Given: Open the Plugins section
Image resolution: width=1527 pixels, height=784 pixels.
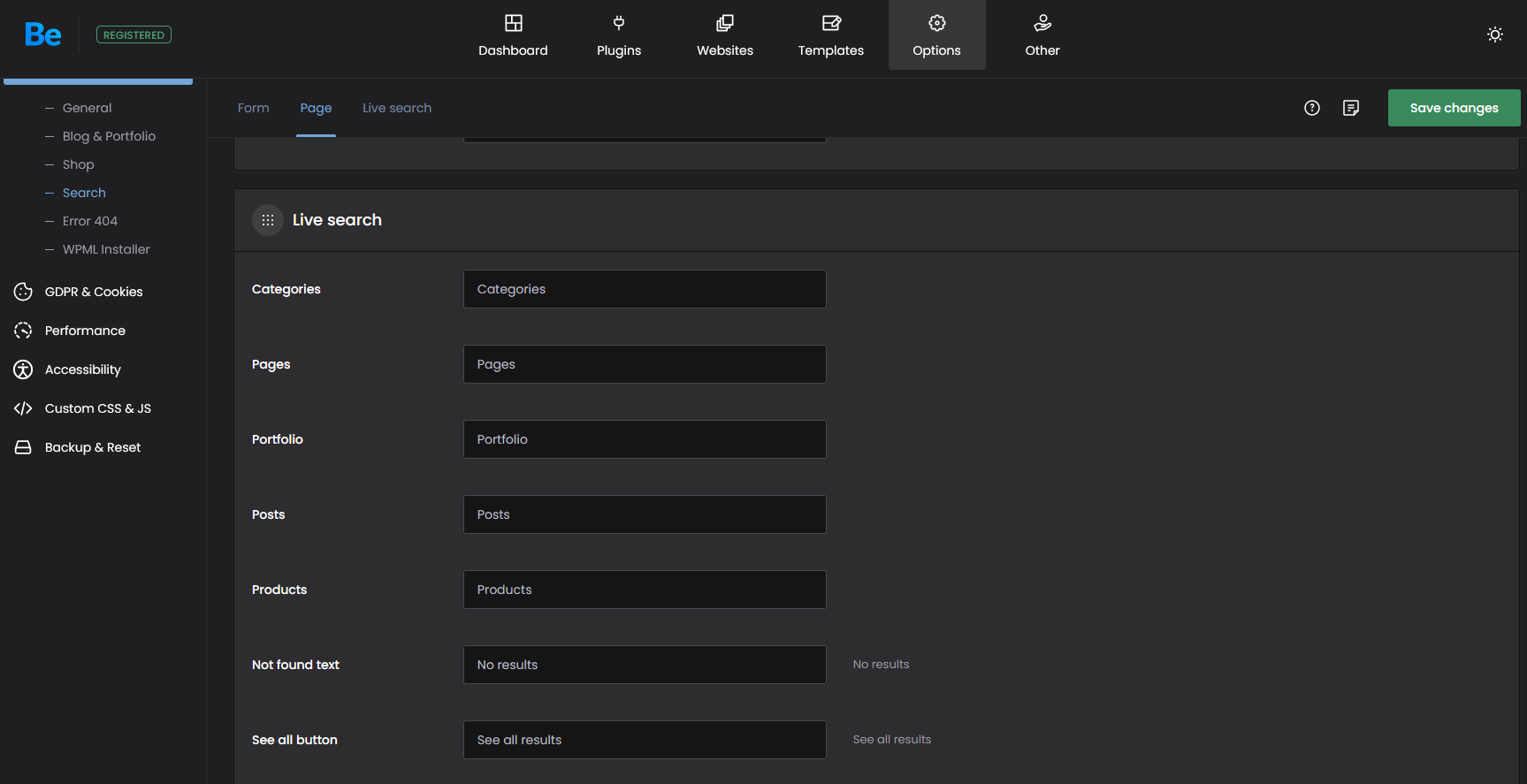Looking at the screenshot, I should 619,35.
